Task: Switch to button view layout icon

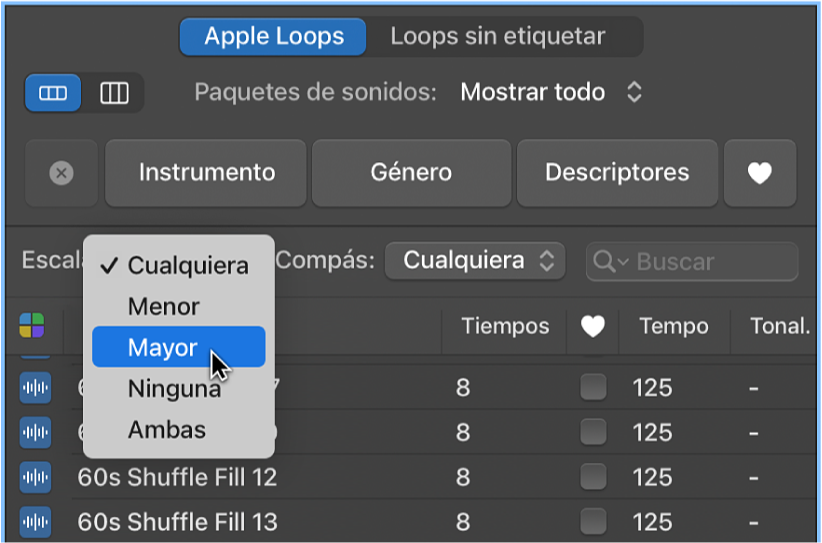Action: tap(53, 93)
